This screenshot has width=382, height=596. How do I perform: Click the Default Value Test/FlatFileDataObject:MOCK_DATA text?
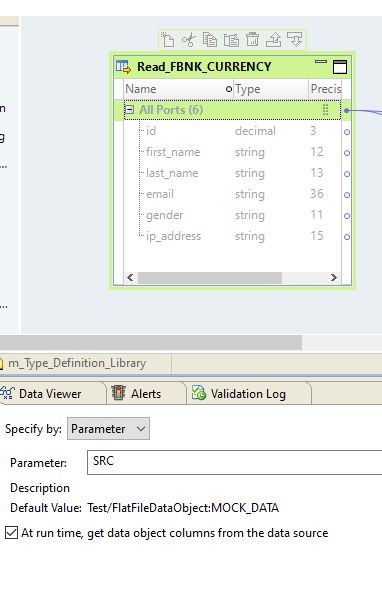click(x=183, y=508)
